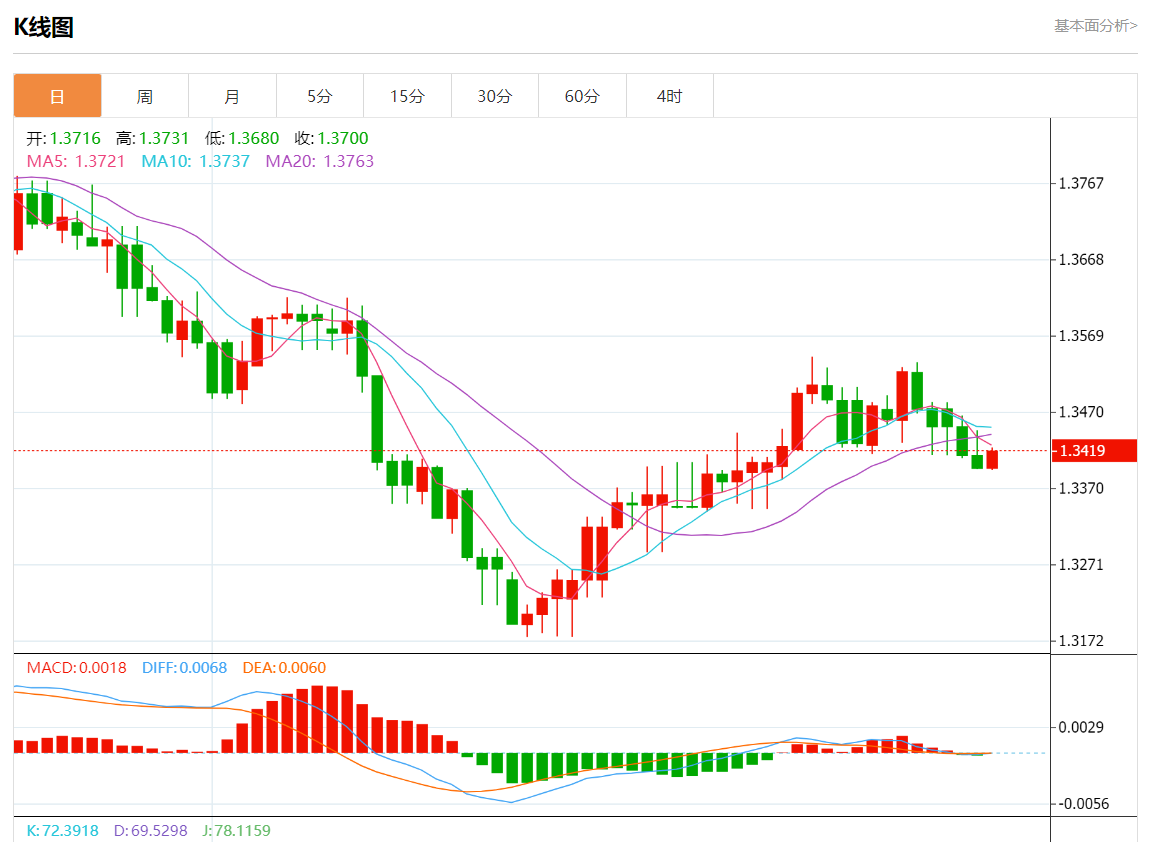Select the 日 daily chart tab
The width and height of the screenshot is (1160, 842).
(x=57, y=96)
